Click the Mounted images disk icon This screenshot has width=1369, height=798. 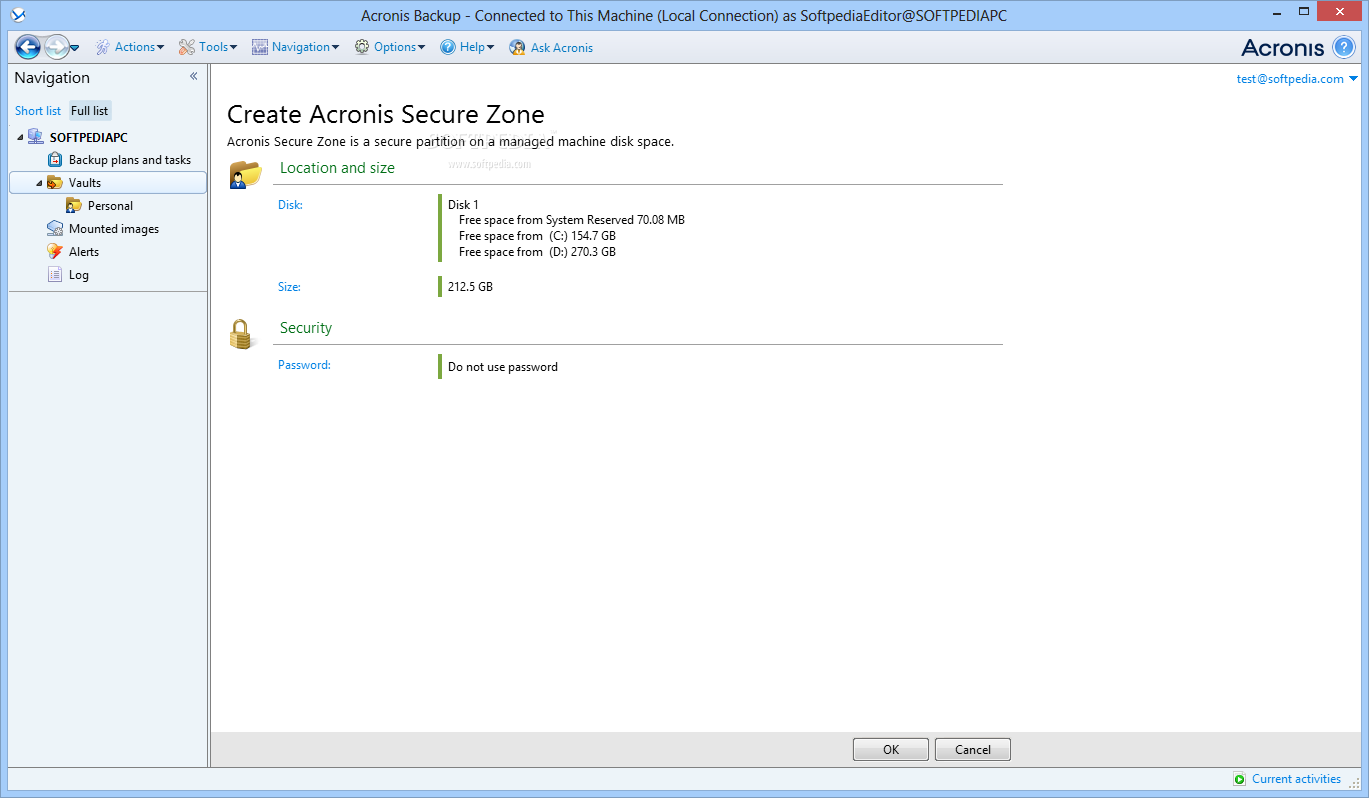(55, 229)
